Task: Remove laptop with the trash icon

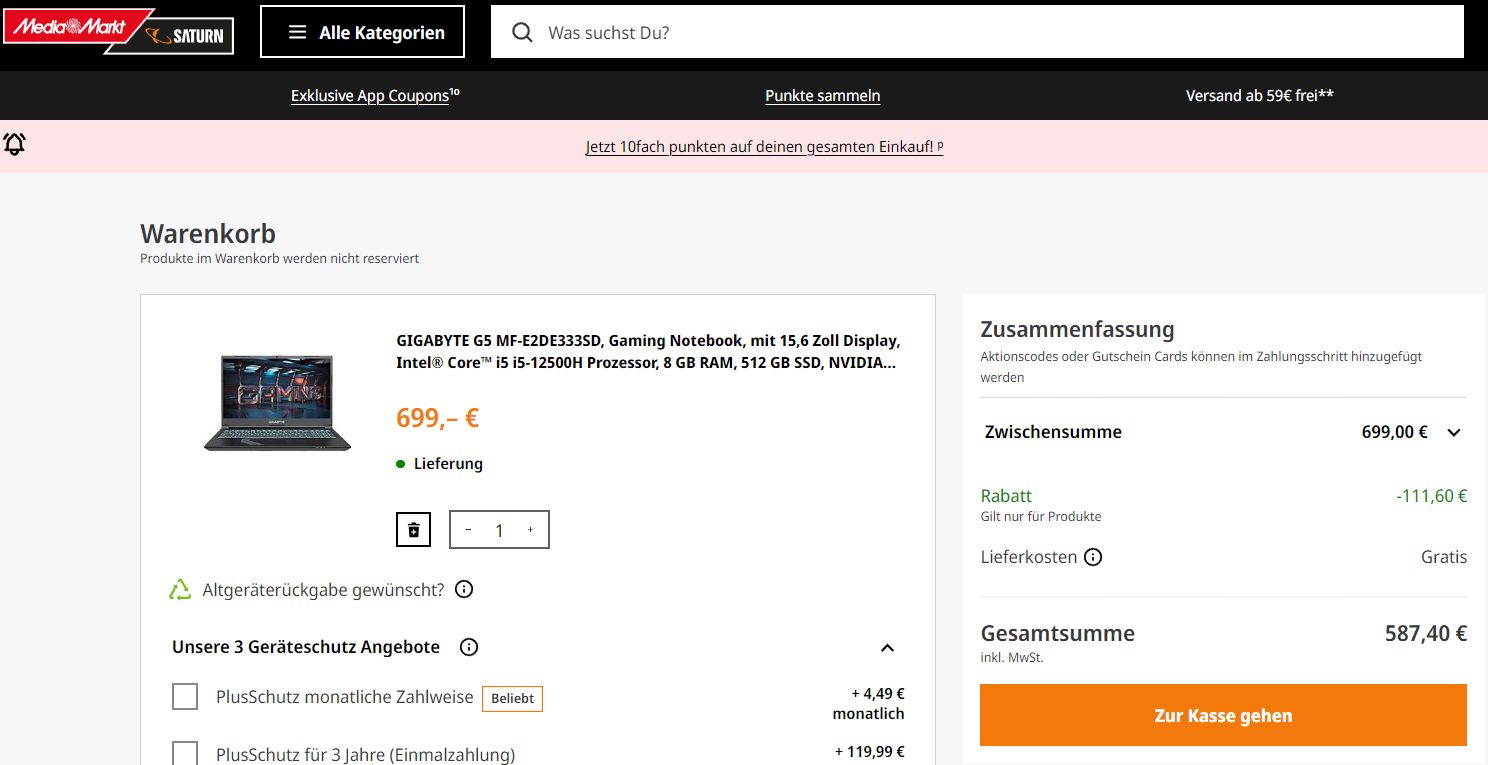Action: point(413,530)
